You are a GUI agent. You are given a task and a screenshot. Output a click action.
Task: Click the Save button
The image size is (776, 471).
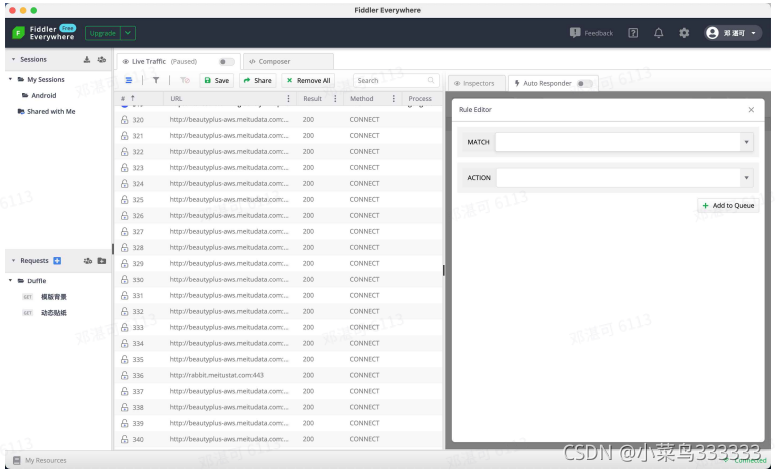pos(217,80)
